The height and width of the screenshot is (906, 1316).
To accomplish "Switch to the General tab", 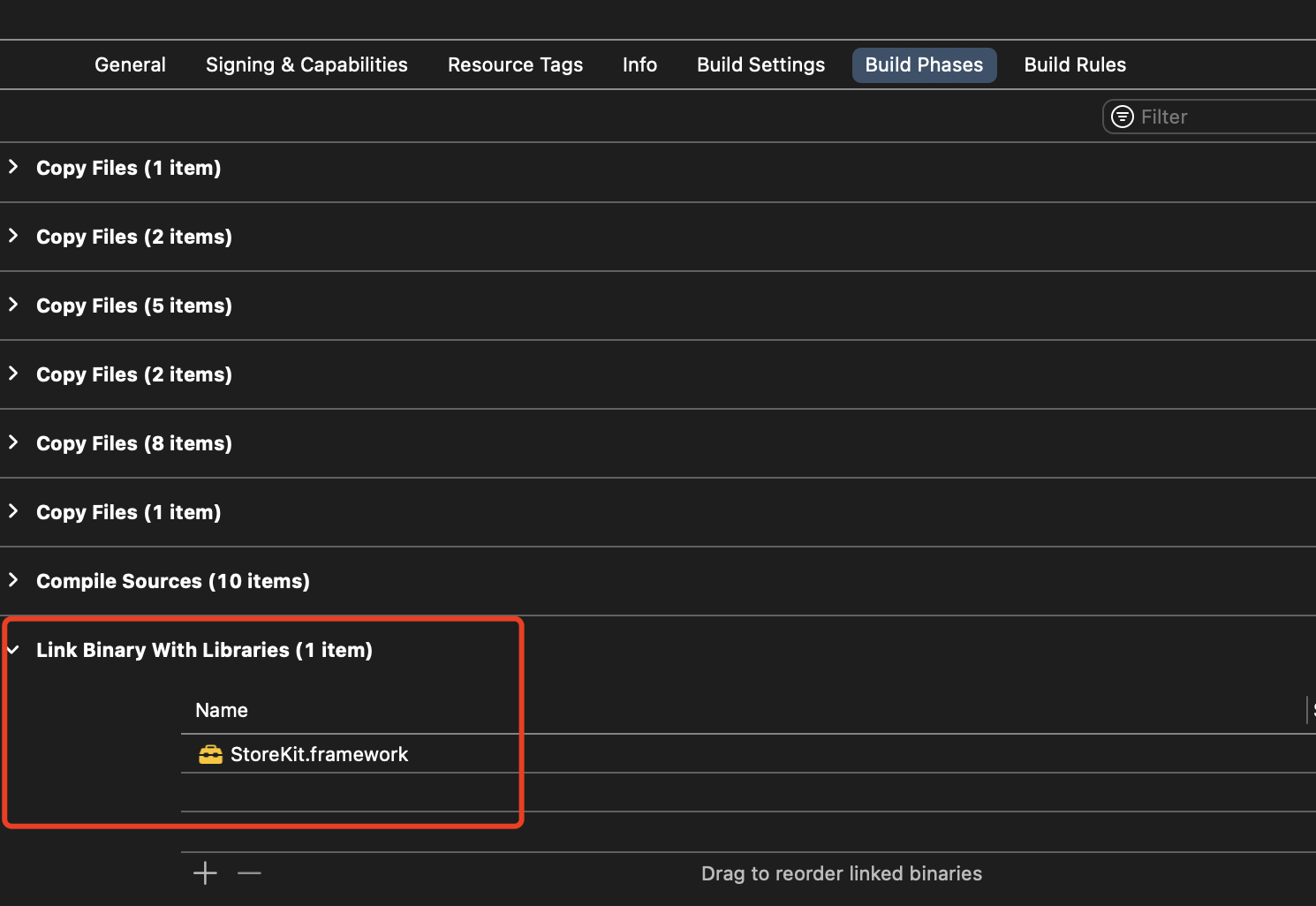I will point(130,64).
